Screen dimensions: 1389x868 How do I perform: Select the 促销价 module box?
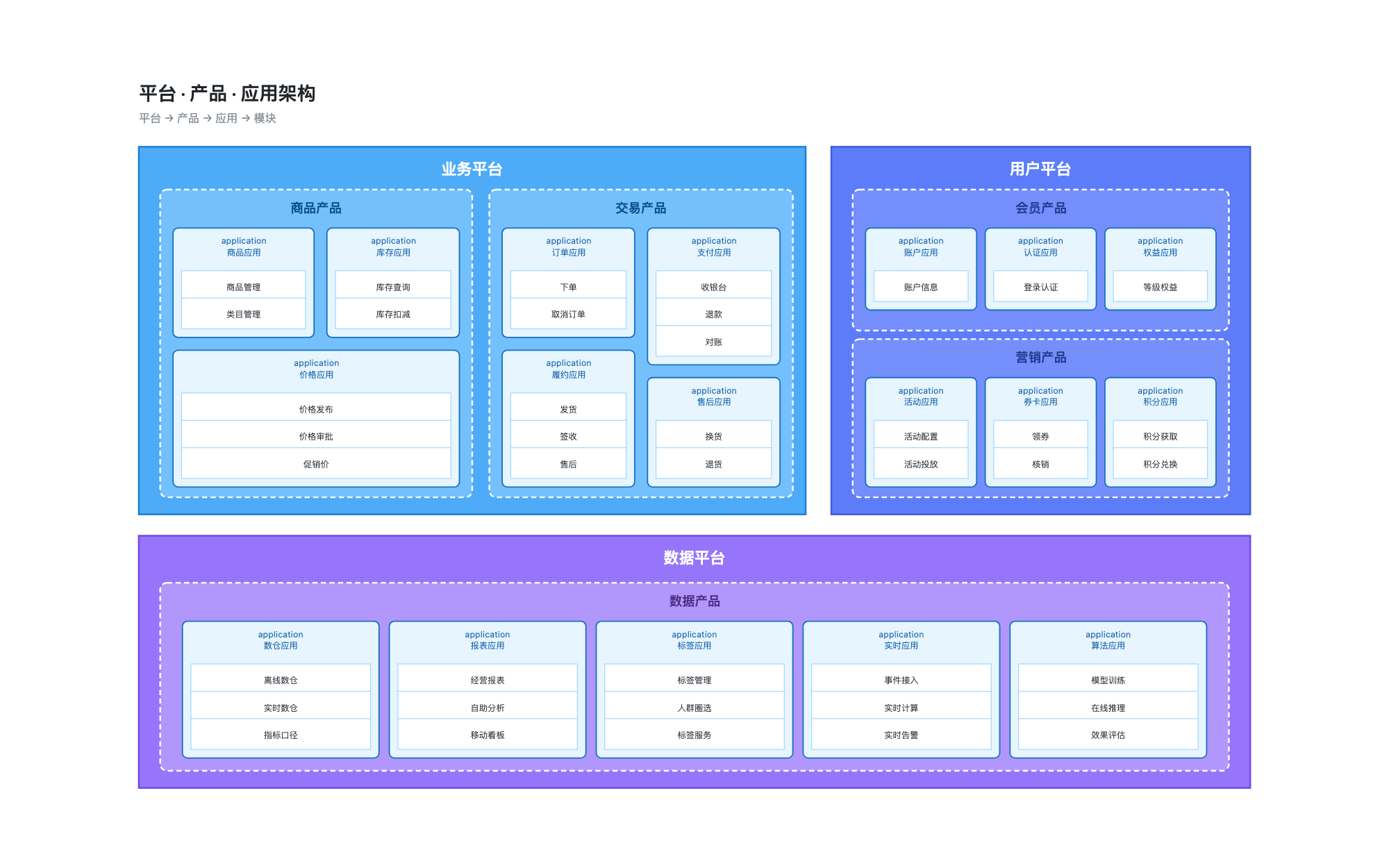pyautogui.click(x=316, y=464)
